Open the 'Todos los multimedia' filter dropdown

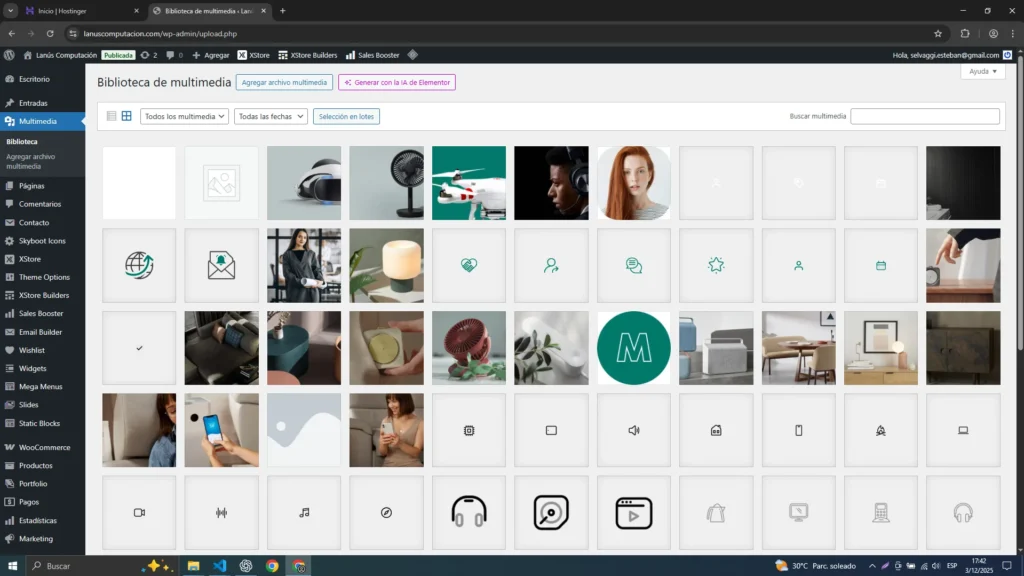click(x=184, y=116)
